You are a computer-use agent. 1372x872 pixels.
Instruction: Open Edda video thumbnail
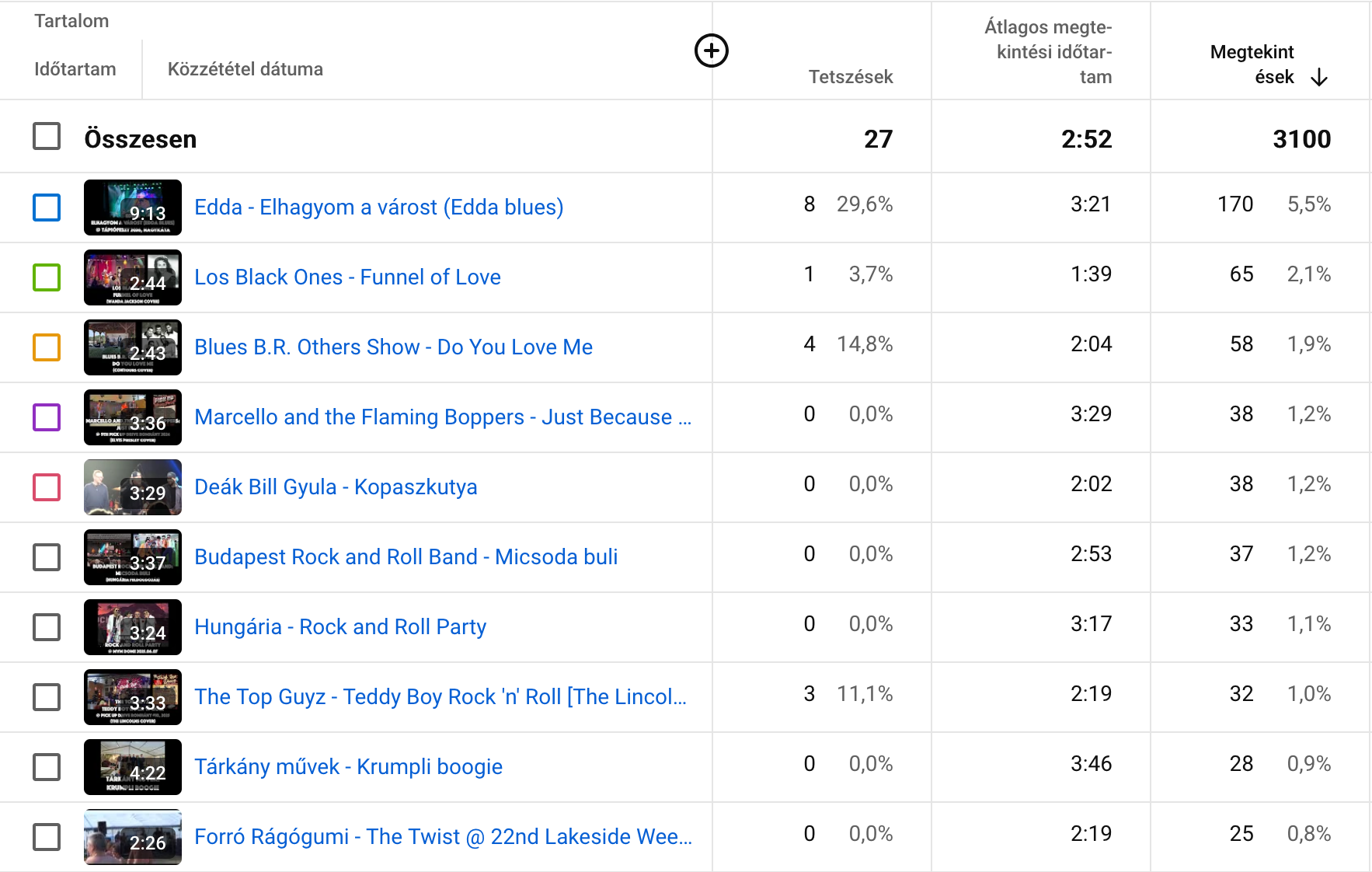[x=133, y=208]
